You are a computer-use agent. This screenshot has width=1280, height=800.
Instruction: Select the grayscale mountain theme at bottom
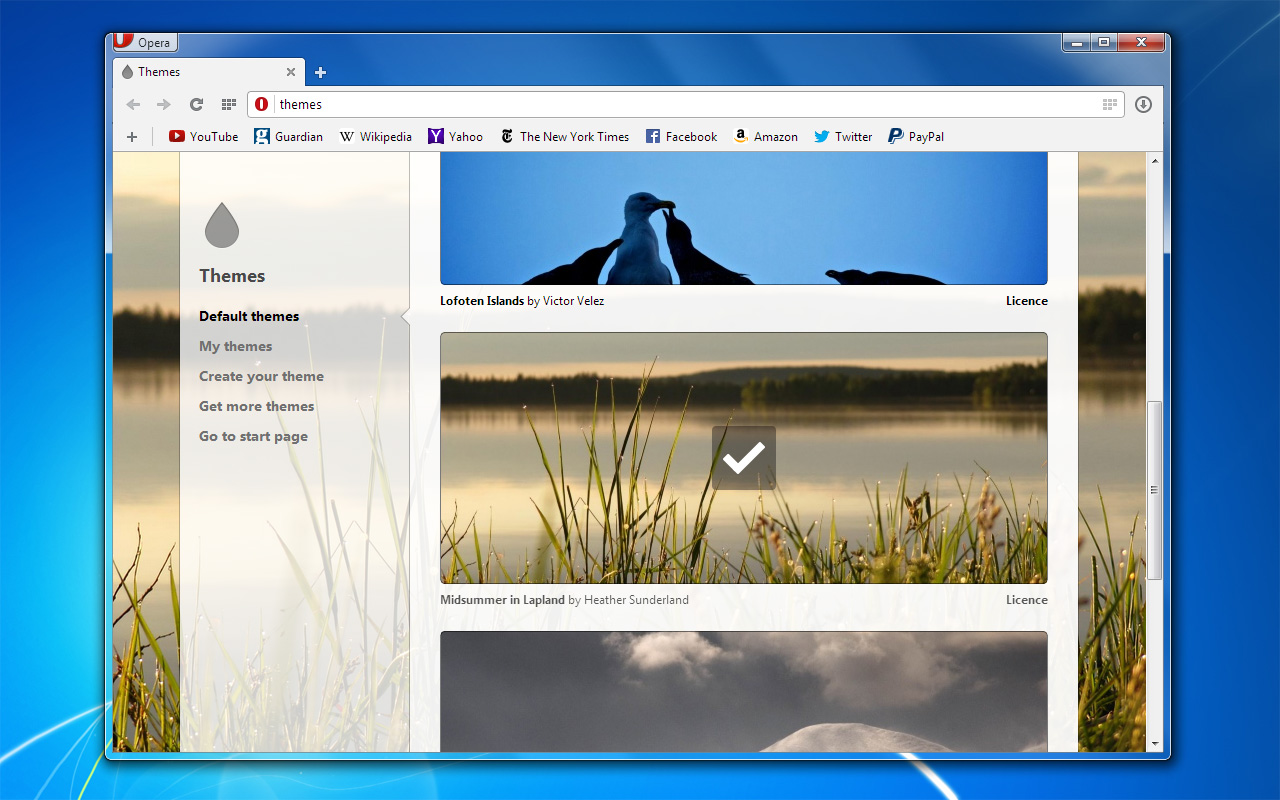click(x=743, y=692)
